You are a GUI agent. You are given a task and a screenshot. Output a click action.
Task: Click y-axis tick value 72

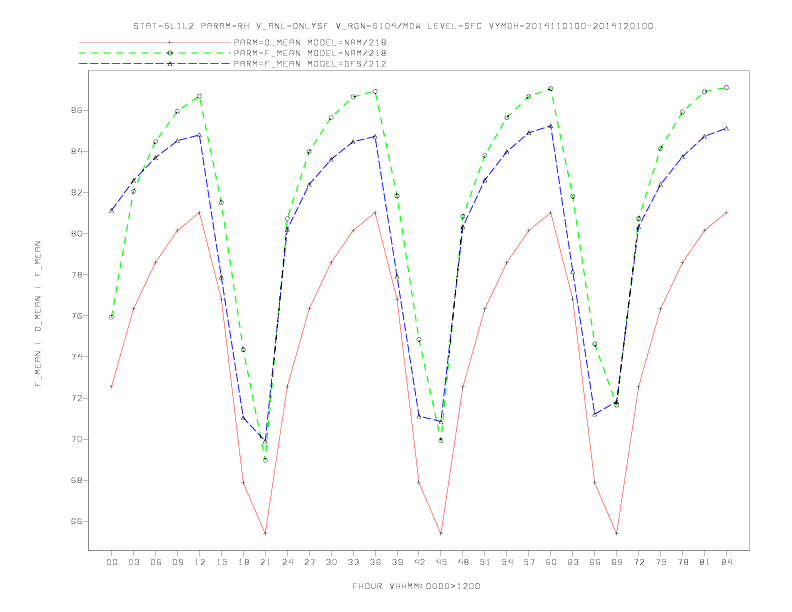[76, 398]
